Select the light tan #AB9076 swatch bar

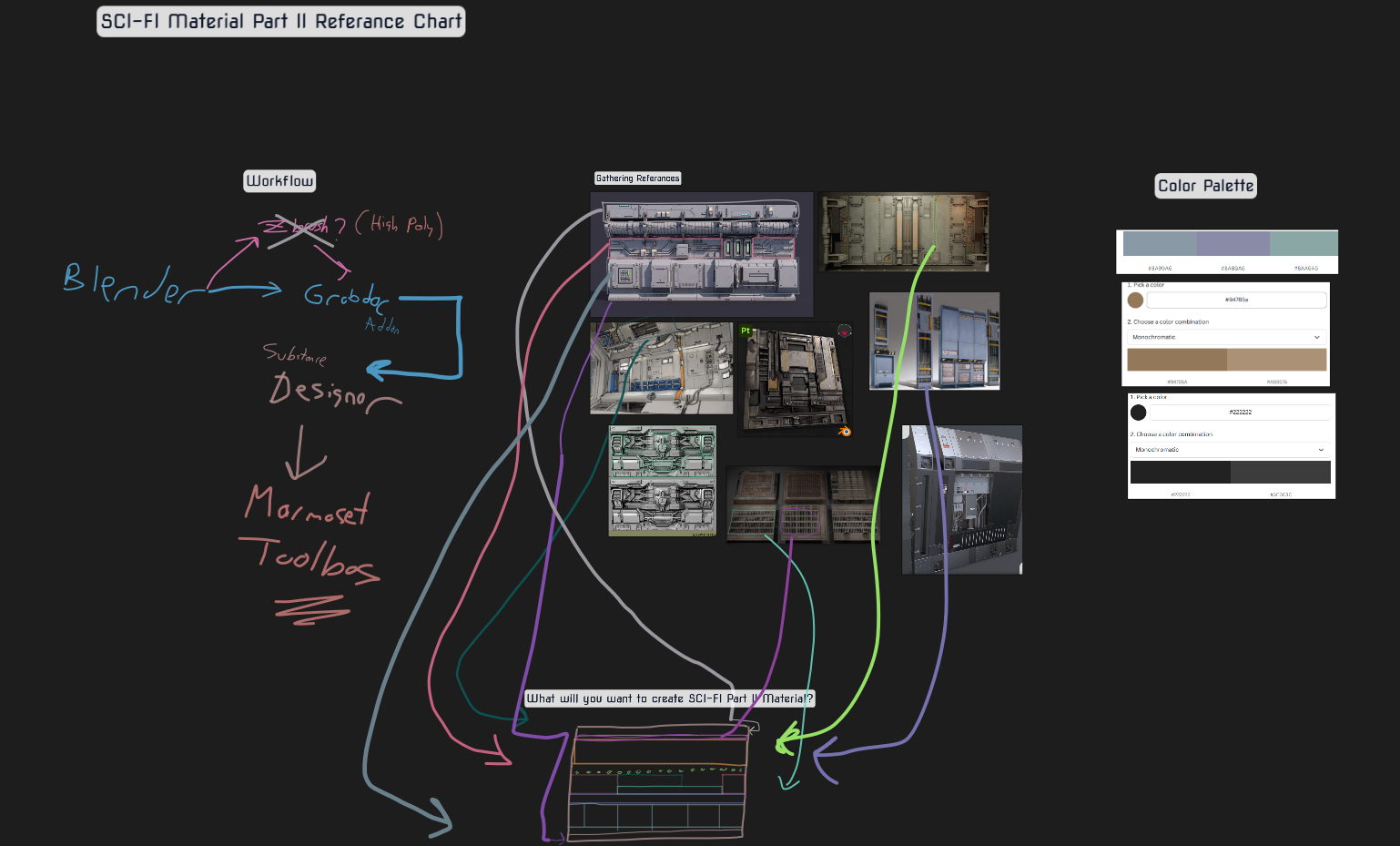(x=1276, y=360)
